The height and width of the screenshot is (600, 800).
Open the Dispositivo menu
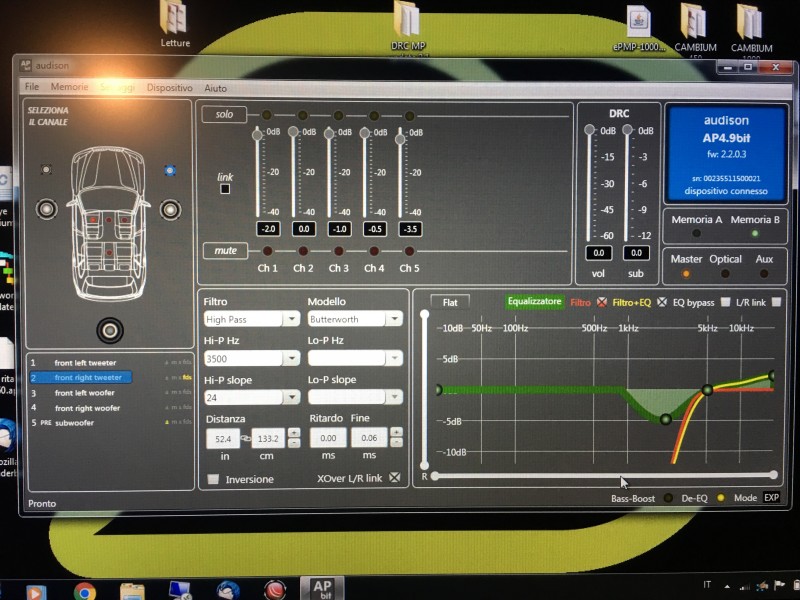tap(169, 88)
